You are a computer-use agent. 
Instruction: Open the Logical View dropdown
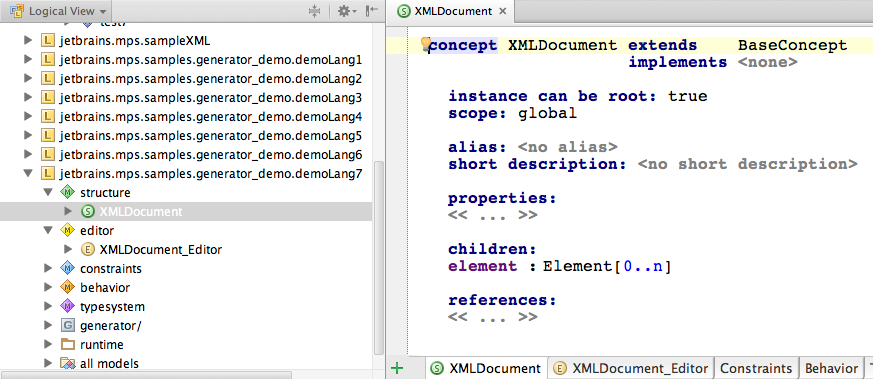coord(58,11)
